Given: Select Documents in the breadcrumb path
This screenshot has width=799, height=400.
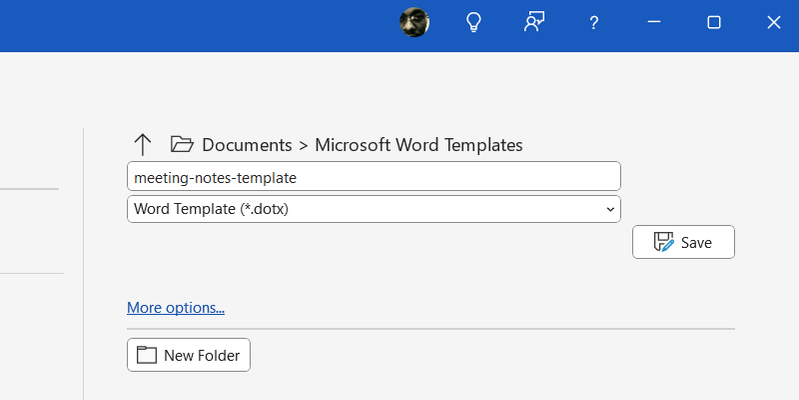Looking at the screenshot, I should [x=247, y=144].
